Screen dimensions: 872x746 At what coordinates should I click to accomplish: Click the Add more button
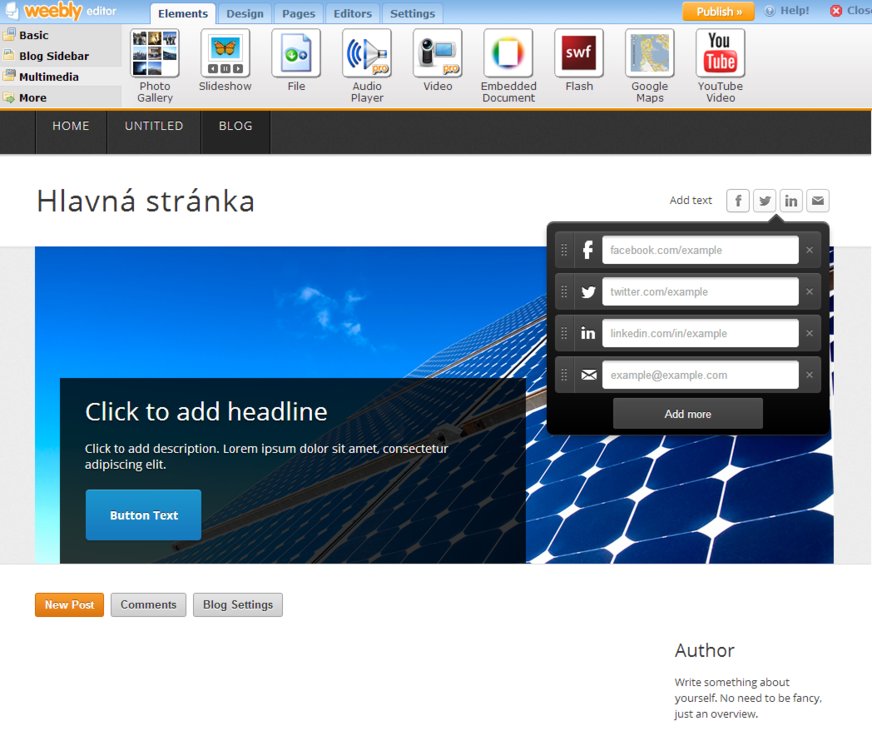click(688, 414)
